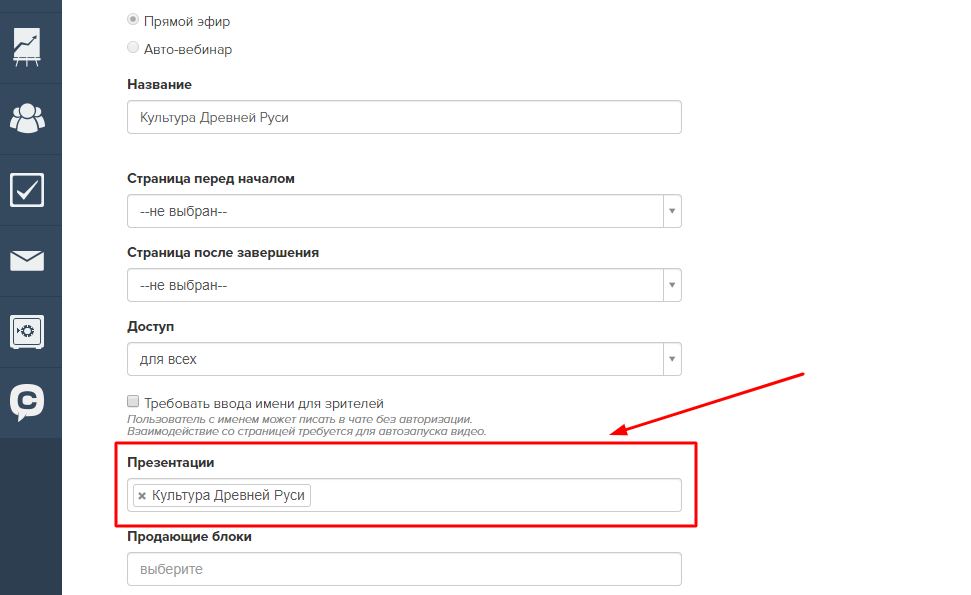971x595 pixels.
Task: Expand the Страница перед началом dropdown arrow
Action: 672,211
